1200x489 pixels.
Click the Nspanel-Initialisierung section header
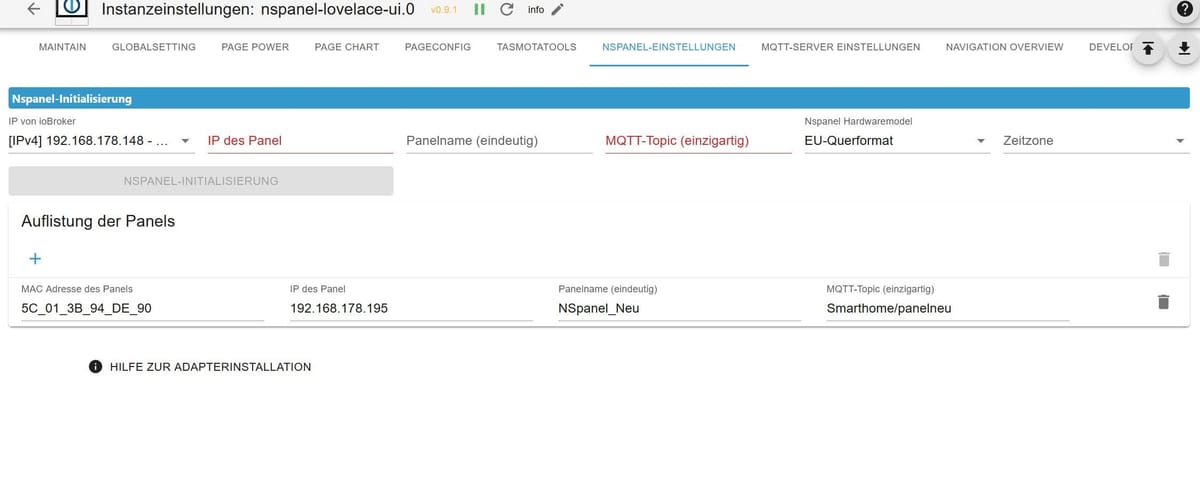pyautogui.click(x=599, y=98)
